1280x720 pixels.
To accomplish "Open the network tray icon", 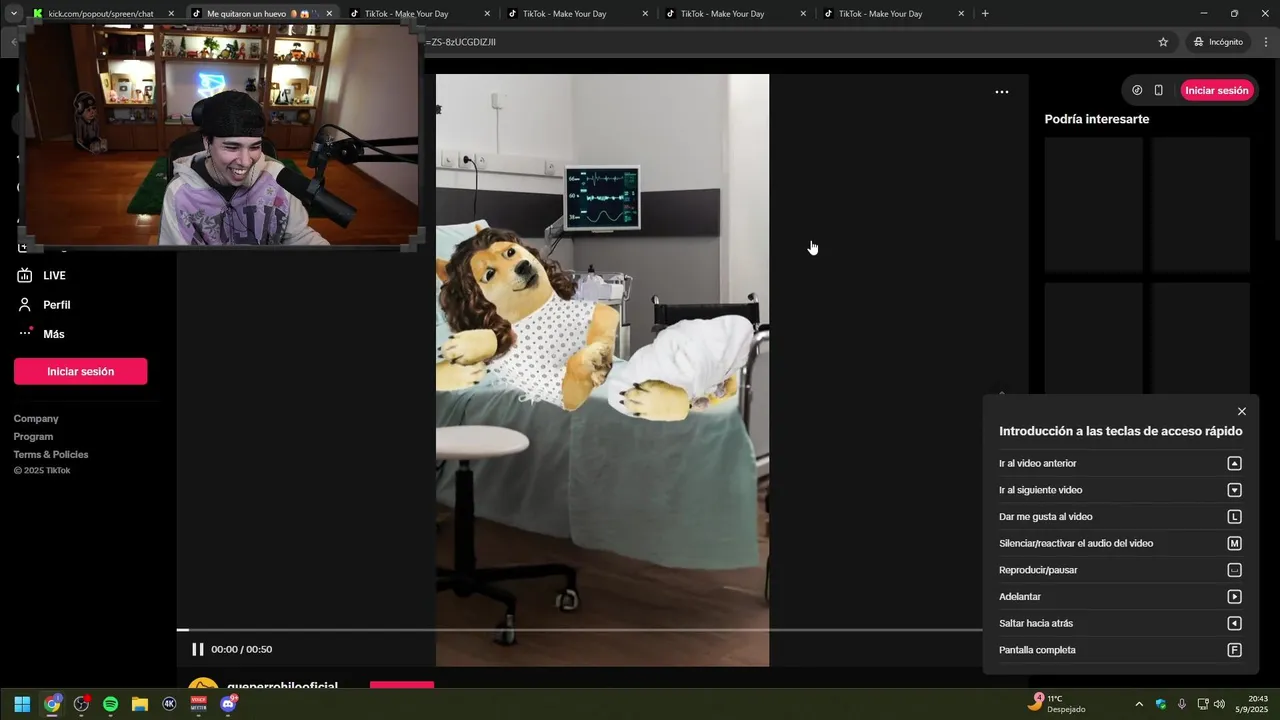I will tap(1203, 704).
